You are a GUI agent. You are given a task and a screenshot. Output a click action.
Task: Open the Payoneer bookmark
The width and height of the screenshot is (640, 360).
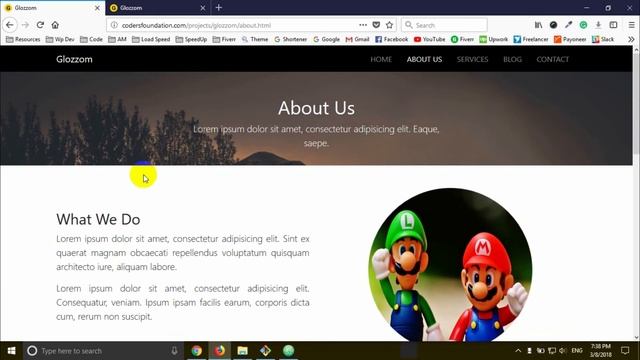[x=570, y=39]
